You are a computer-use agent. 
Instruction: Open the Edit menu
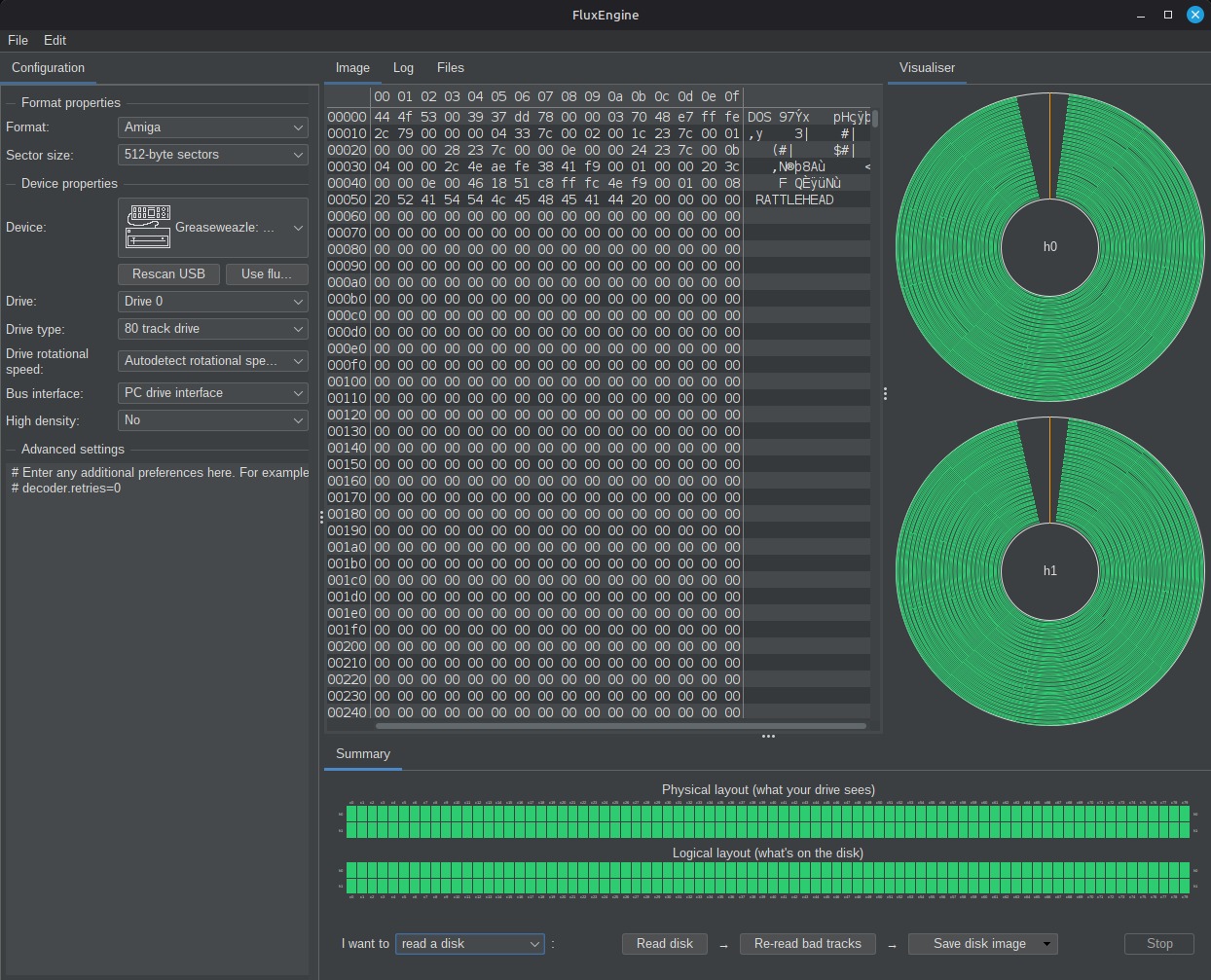pyautogui.click(x=55, y=40)
